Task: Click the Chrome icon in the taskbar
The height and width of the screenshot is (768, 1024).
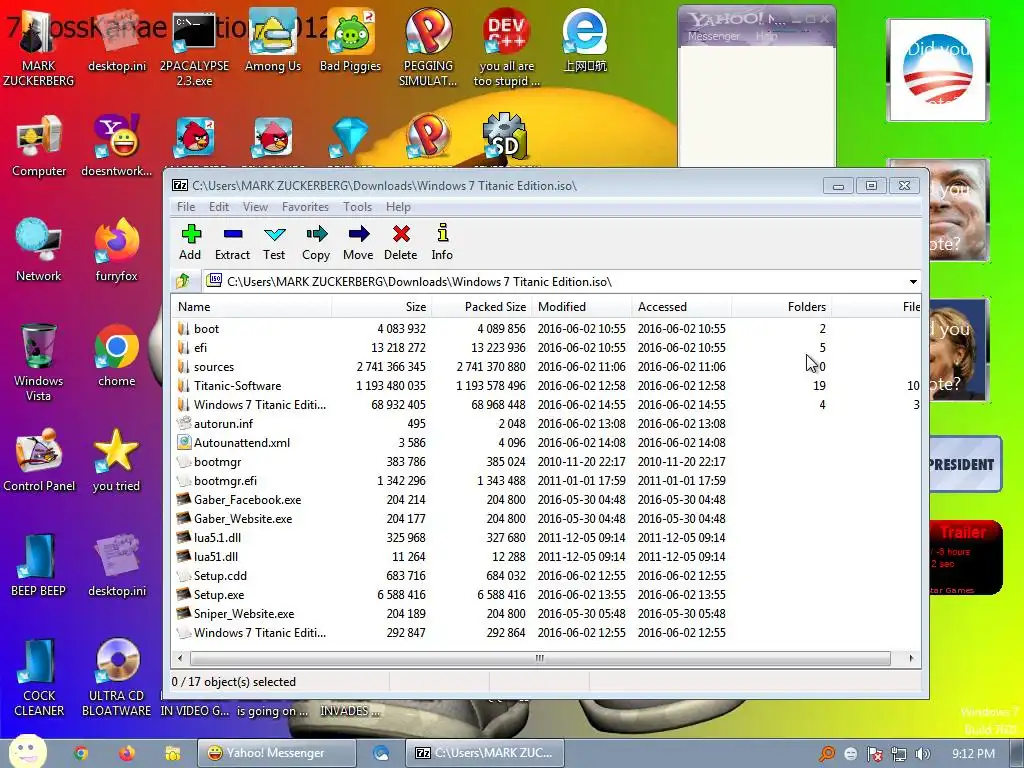Action: click(x=81, y=753)
